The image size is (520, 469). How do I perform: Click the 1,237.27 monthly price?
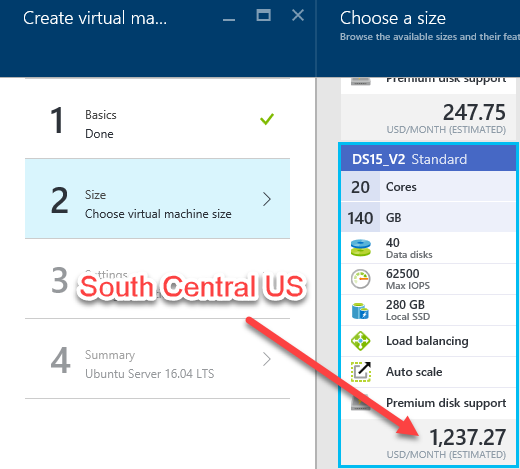coord(467,437)
